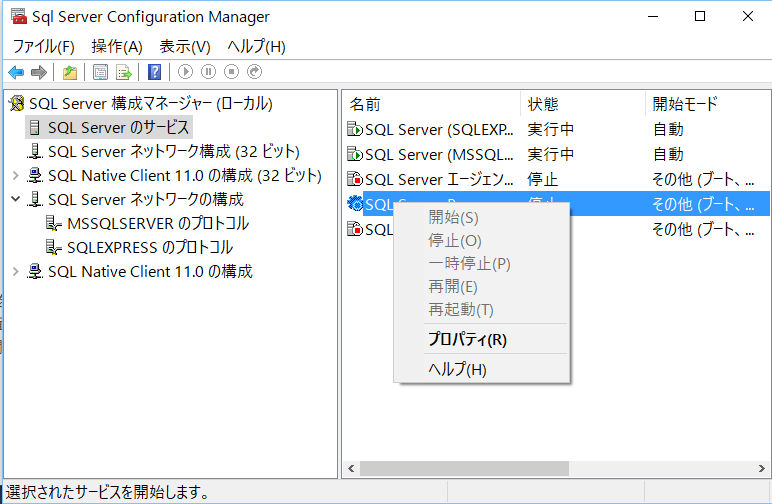Image resolution: width=772 pixels, height=504 pixels.
Task: Click the SQL Server のサービス node icon
Action: click(x=35, y=127)
